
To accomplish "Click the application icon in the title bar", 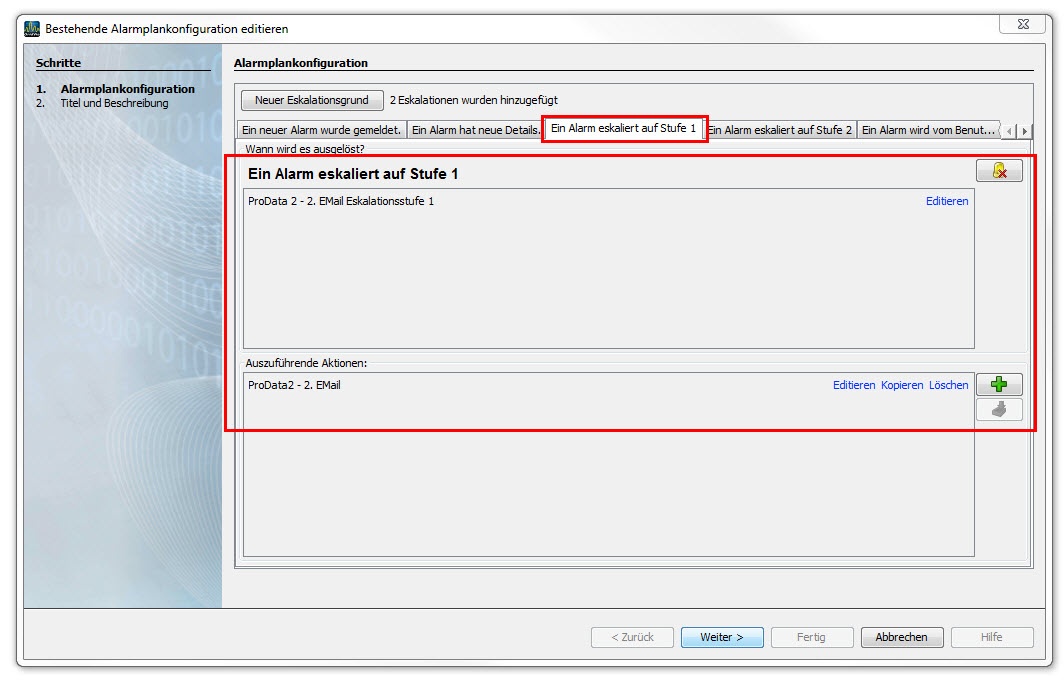I will [32, 29].
